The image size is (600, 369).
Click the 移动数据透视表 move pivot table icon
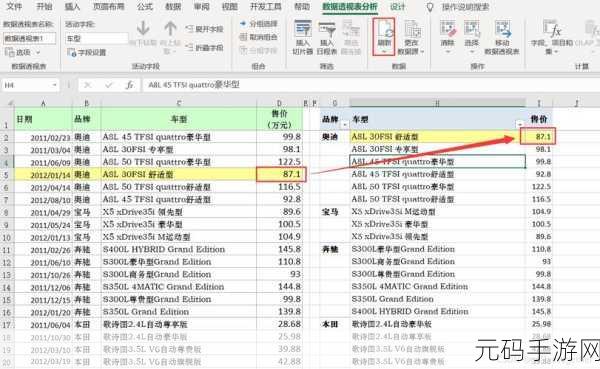[502, 29]
